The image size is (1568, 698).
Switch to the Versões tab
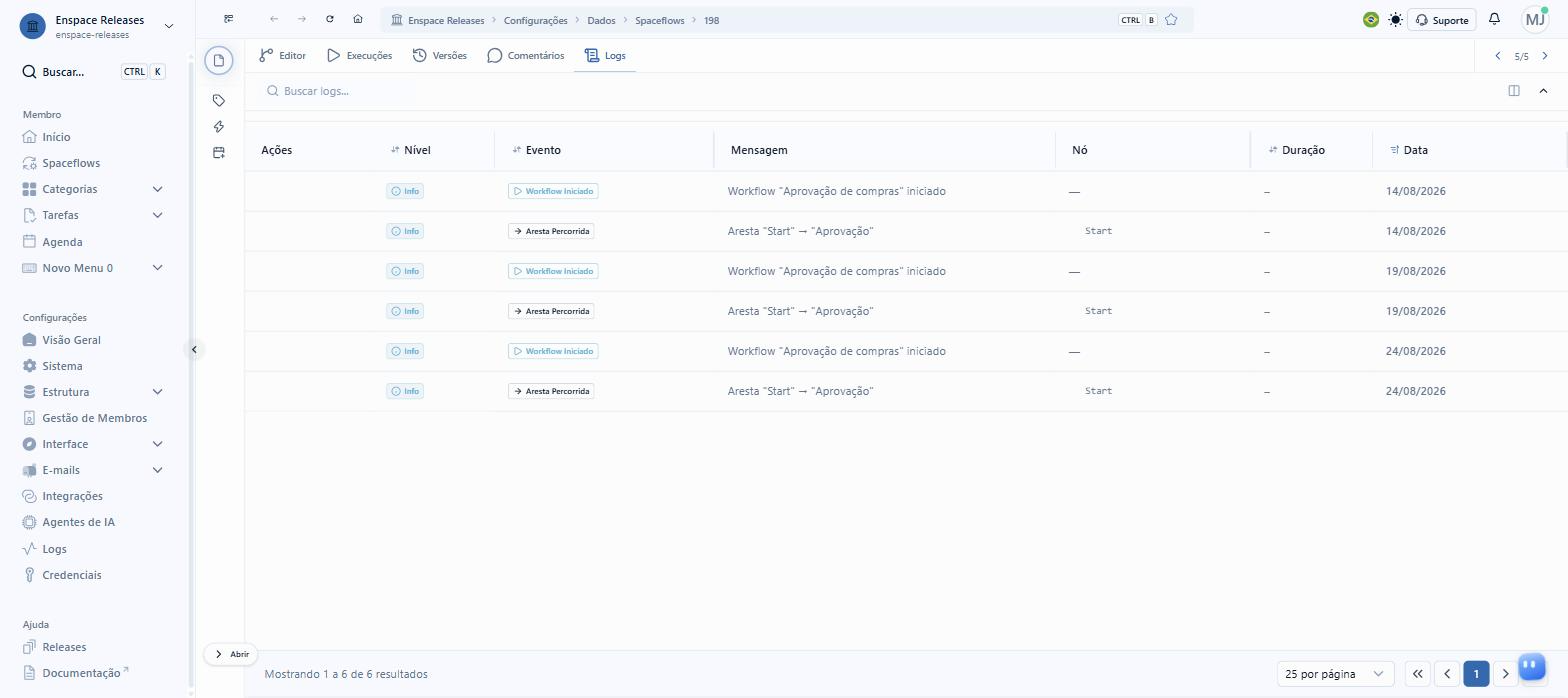click(x=440, y=56)
